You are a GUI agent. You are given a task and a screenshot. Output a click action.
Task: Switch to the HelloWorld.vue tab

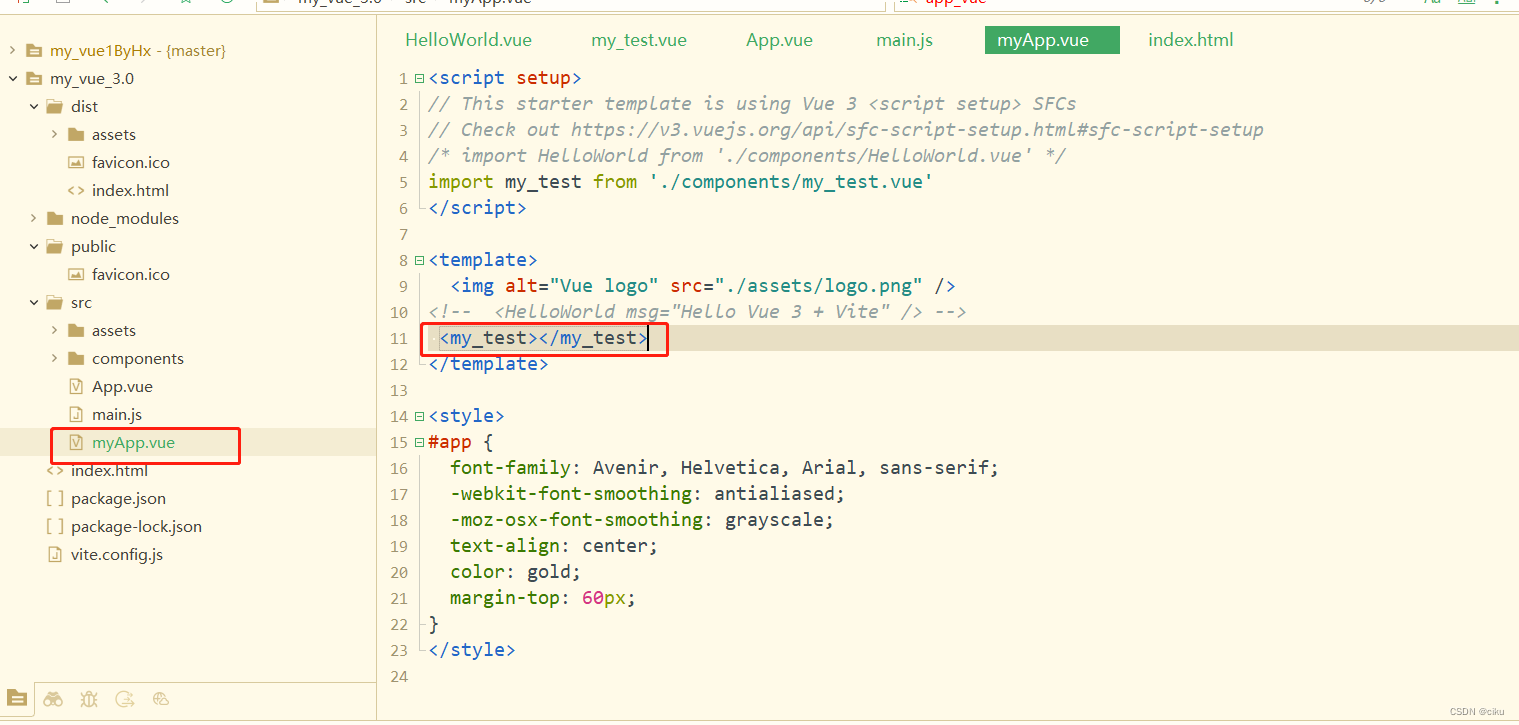click(468, 40)
